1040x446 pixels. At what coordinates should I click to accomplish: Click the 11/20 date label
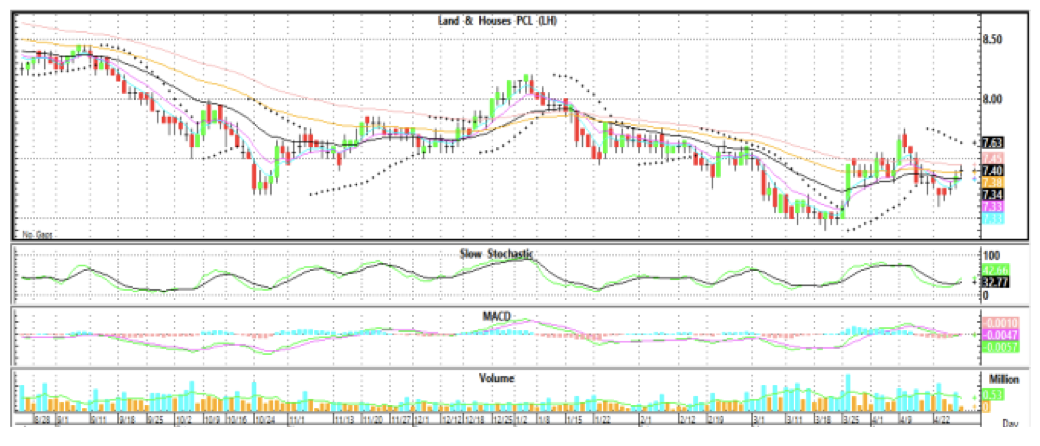tap(373, 419)
